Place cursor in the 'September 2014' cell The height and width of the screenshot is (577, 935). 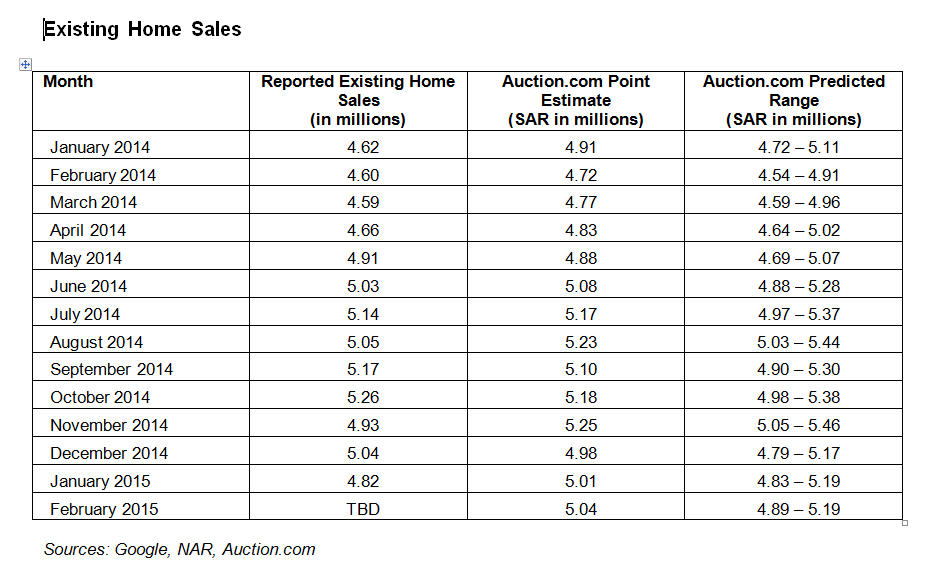111,369
